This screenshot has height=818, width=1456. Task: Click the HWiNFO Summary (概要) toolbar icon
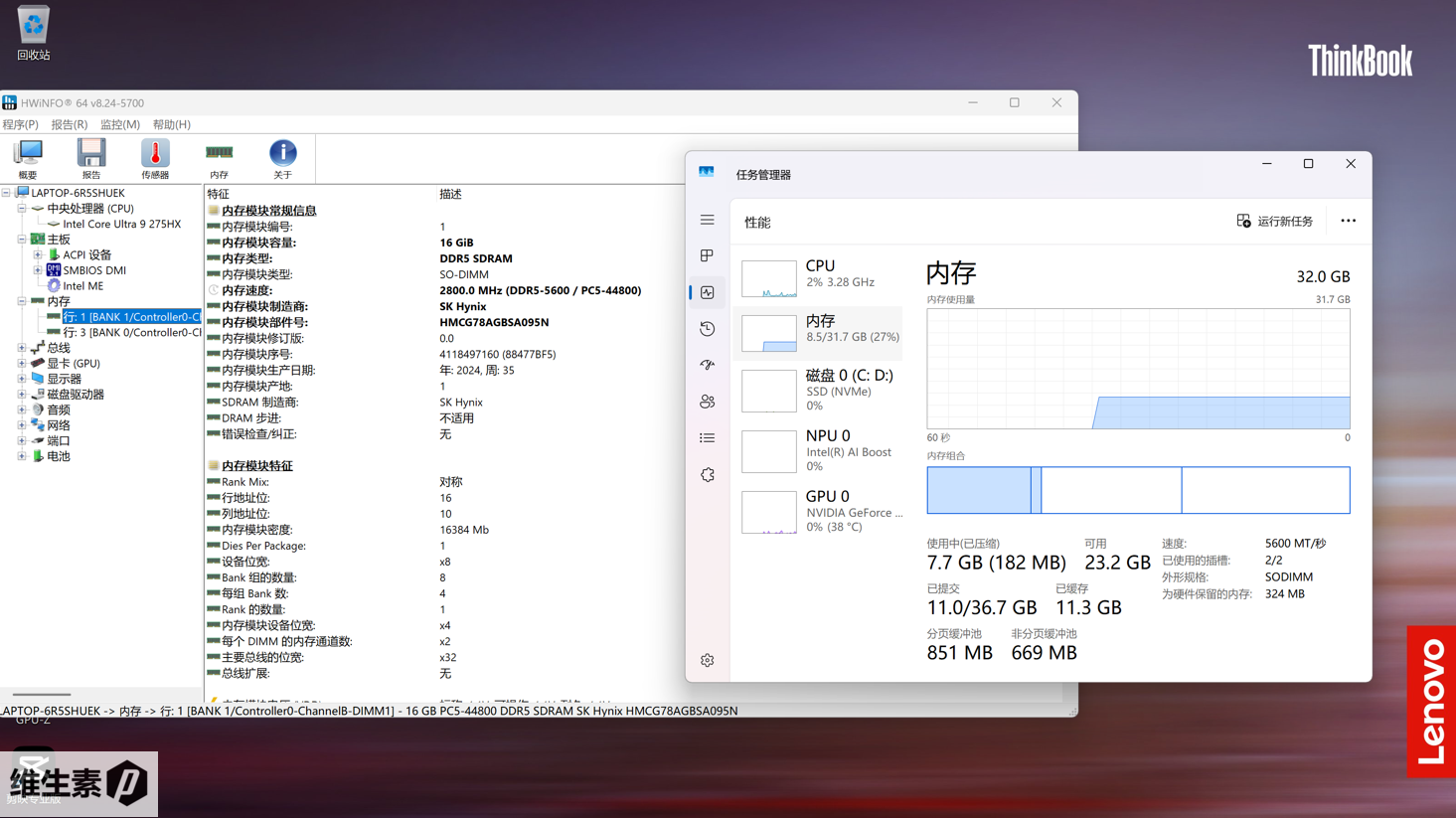tap(28, 158)
